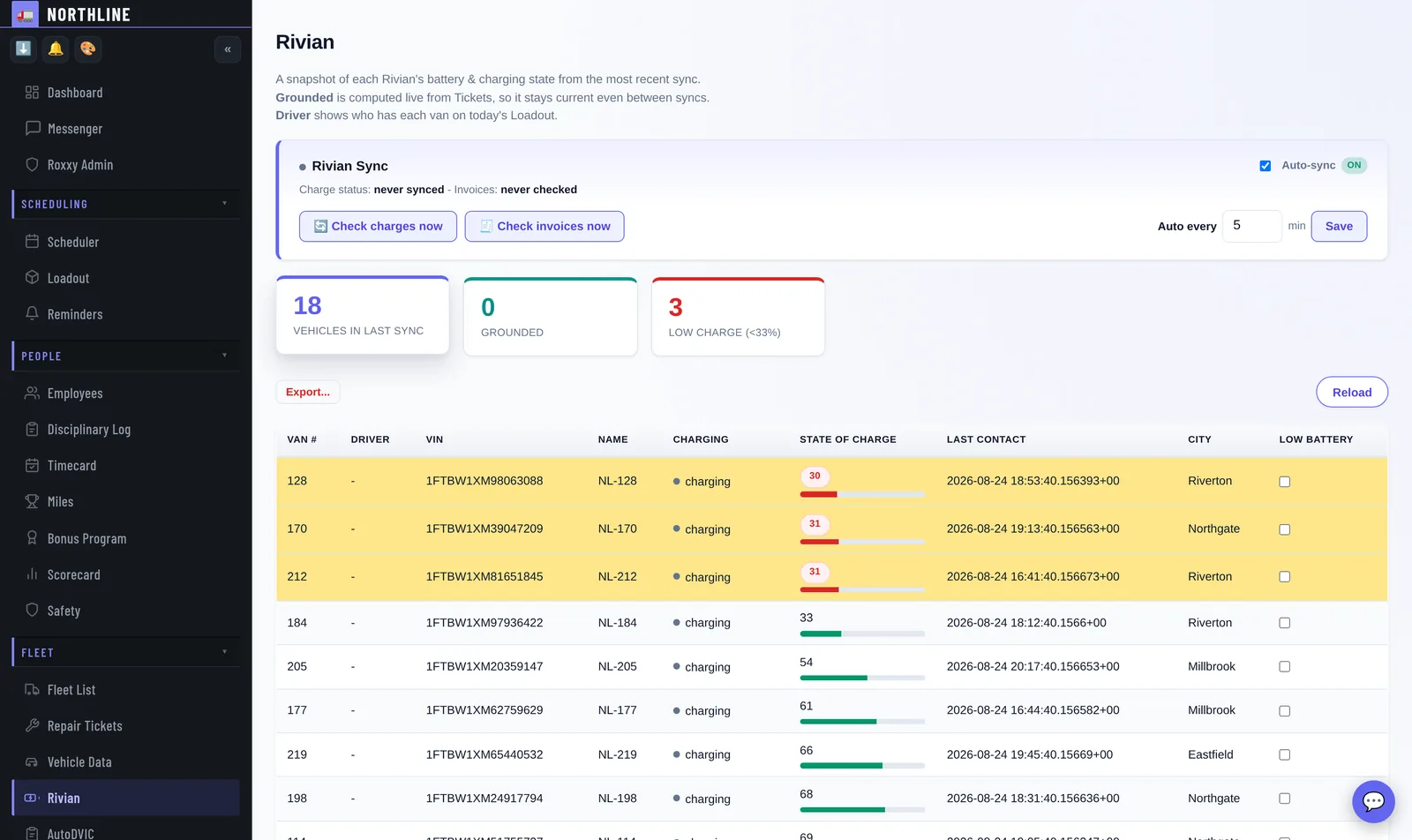Select the Vehicles In Last Sync card
The width and height of the screenshot is (1412, 840).
(363, 316)
